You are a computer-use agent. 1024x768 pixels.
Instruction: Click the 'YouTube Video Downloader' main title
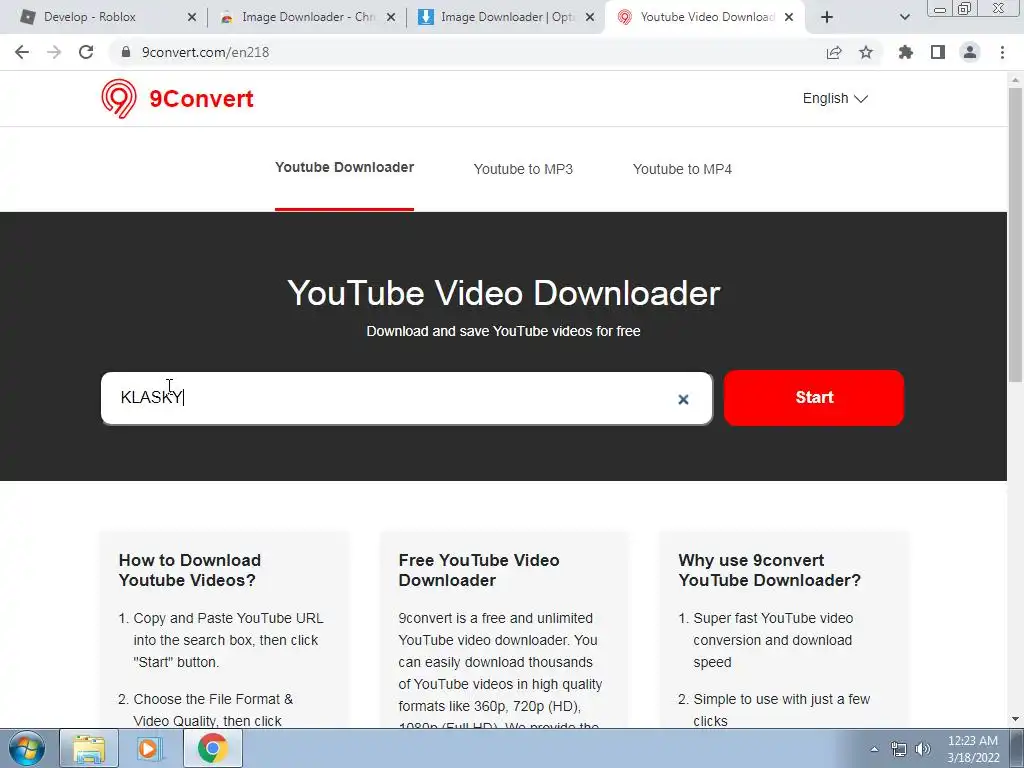(504, 293)
